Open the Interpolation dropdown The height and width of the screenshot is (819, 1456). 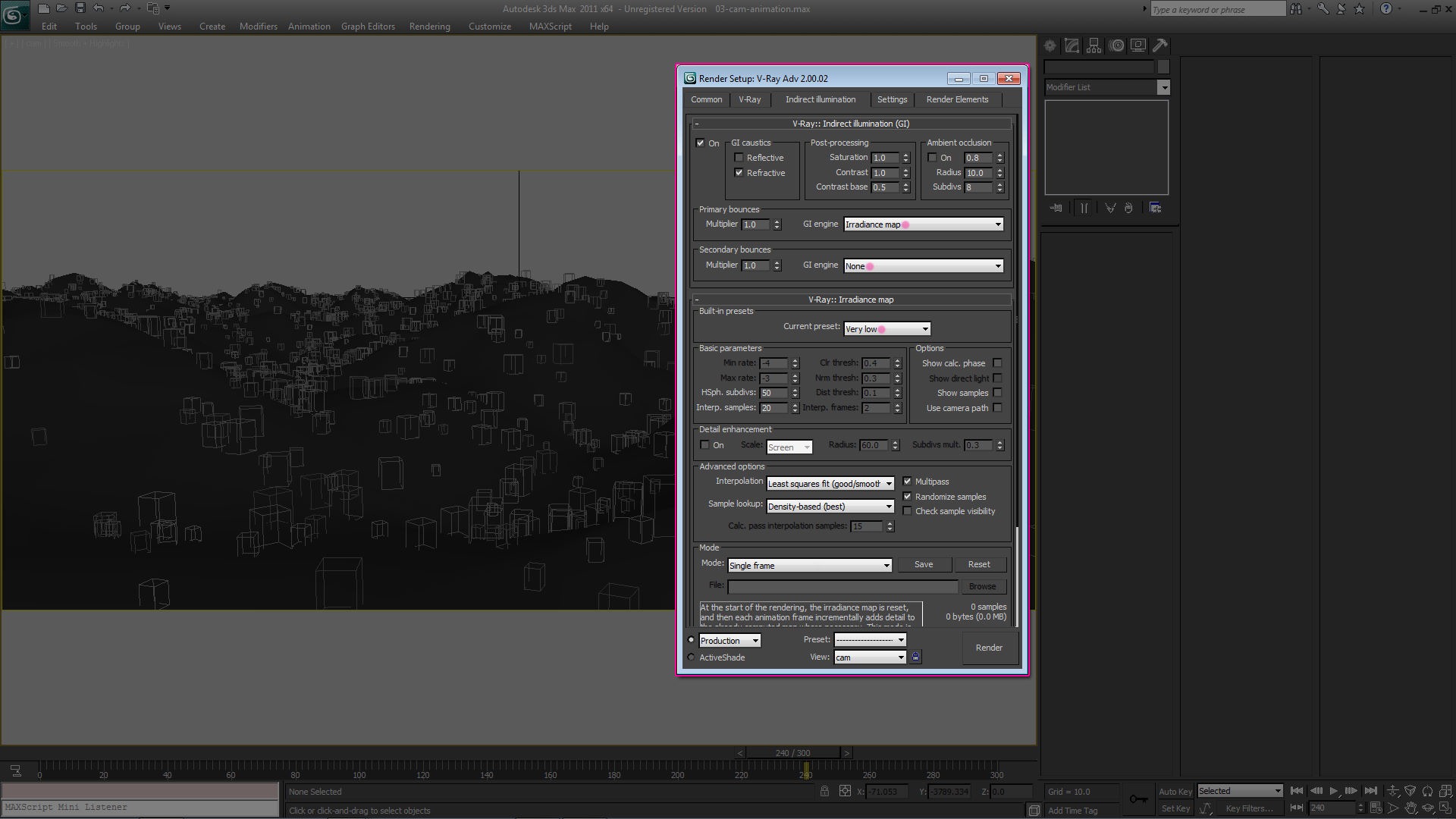830,484
